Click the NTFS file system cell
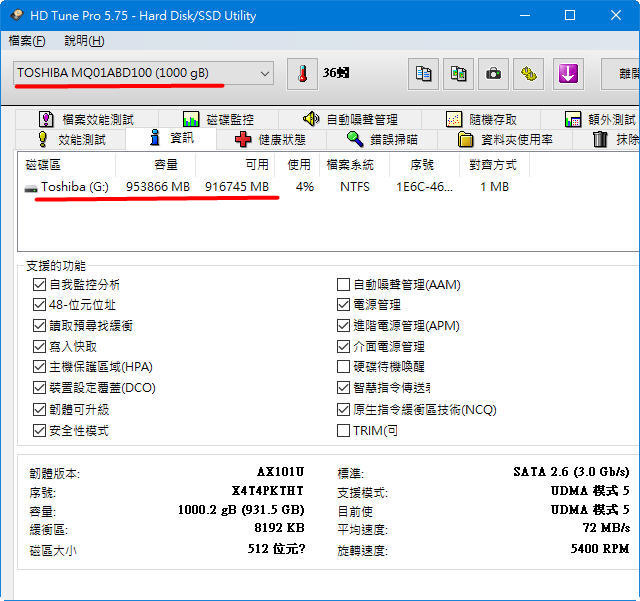The image size is (640, 601). pyautogui.click(x=355, y=187)
